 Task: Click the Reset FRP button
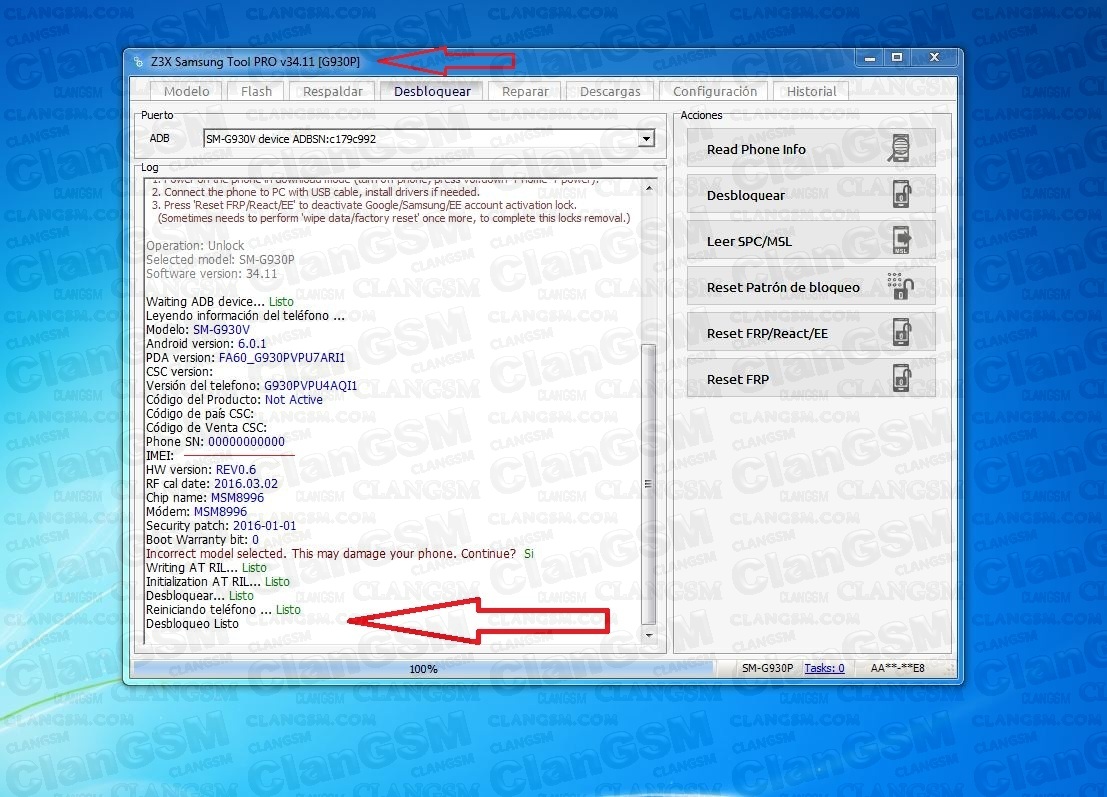pos(811,378)
